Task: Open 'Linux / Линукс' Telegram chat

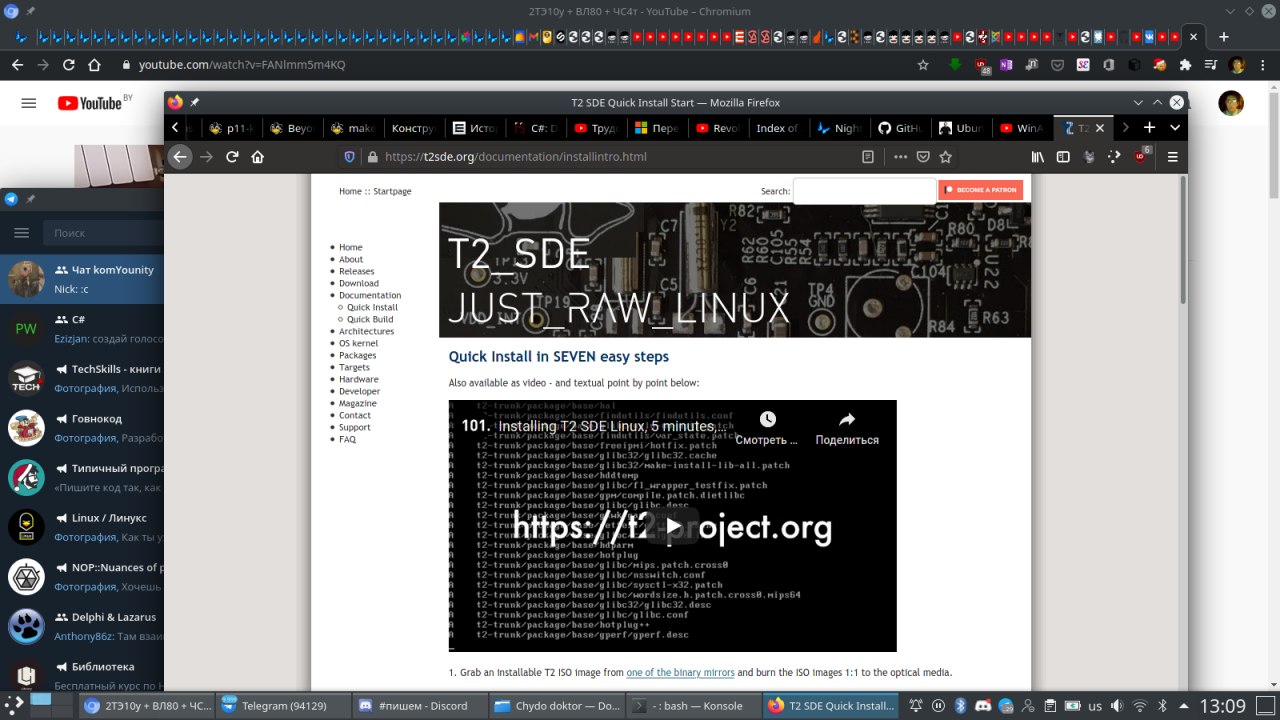Action: point(82,527)
